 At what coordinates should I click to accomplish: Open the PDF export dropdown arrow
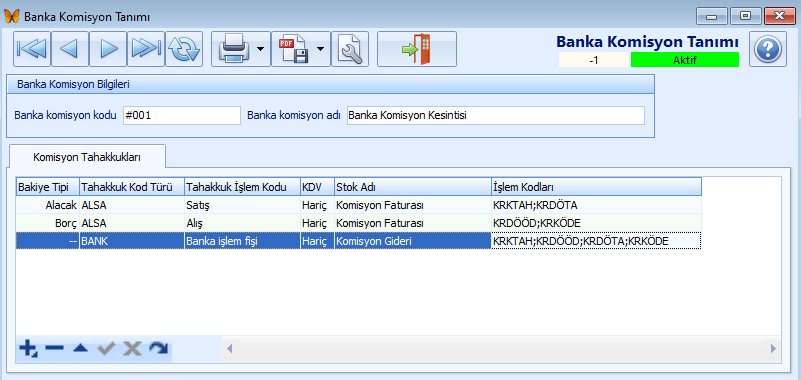pos(321,49)
